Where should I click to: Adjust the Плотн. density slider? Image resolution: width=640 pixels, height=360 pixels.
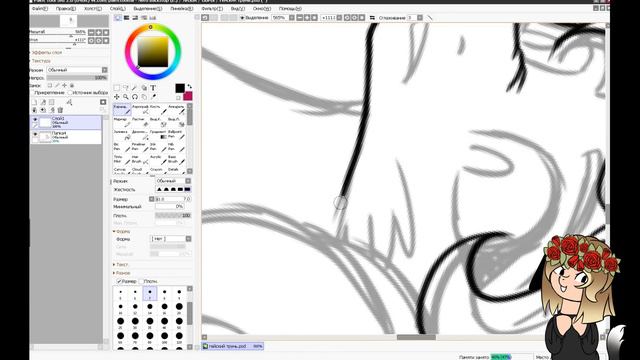point(173,215)
